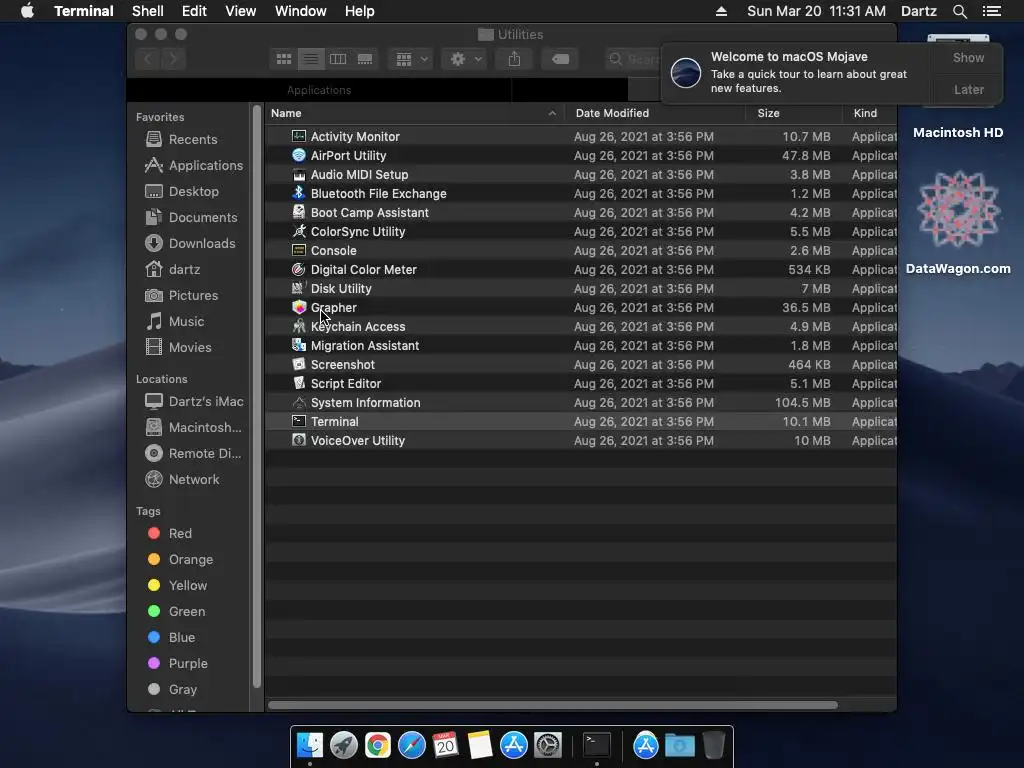Viewport: 1024px width, 768px height.
Task: Open the Help menu
Action: [x=359, y=11]
